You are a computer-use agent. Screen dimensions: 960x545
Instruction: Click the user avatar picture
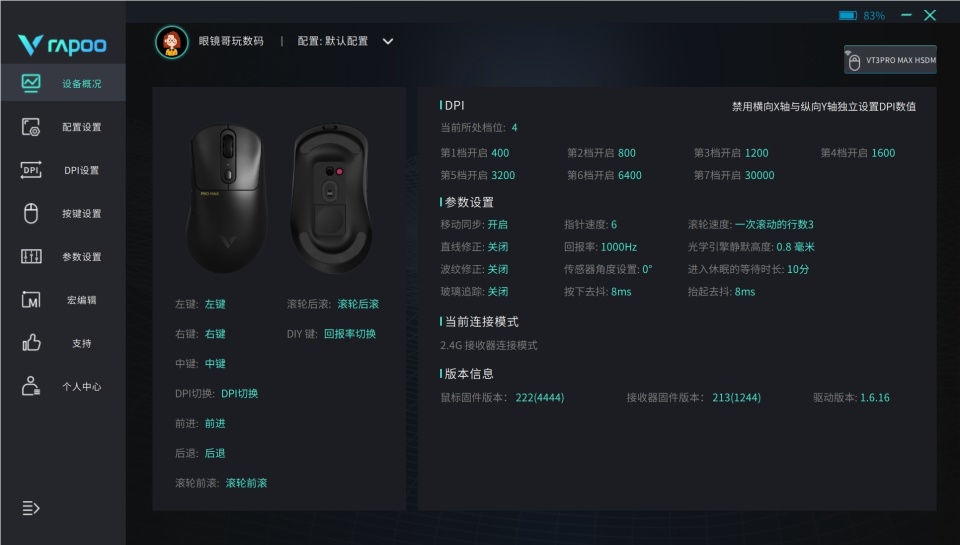point(171,42)
